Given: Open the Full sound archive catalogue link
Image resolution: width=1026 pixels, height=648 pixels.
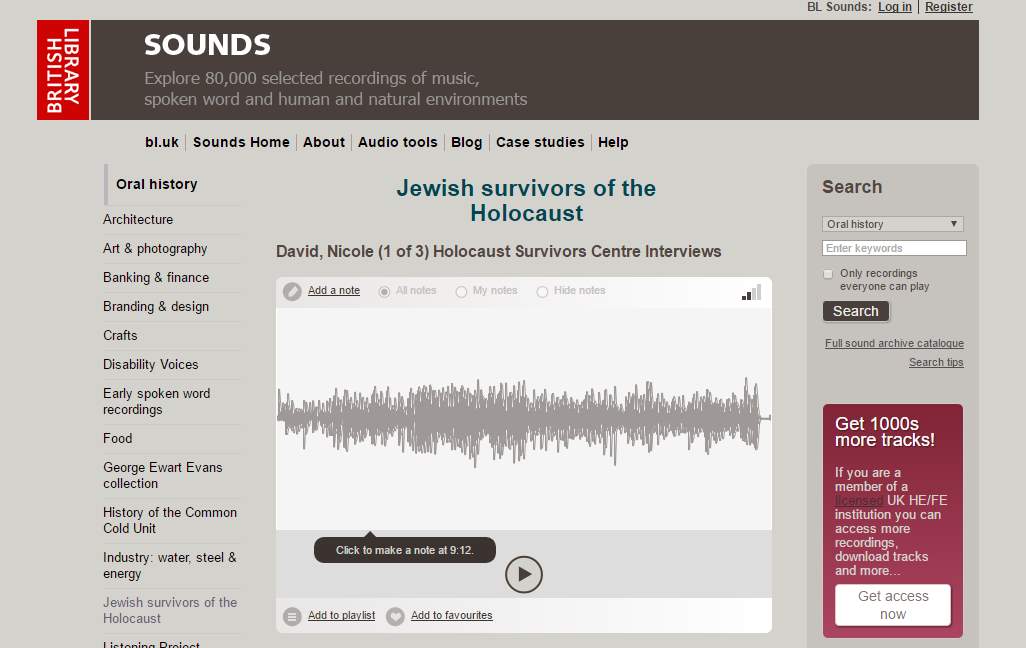Looking at the screenshot, I should coord(894,343).
